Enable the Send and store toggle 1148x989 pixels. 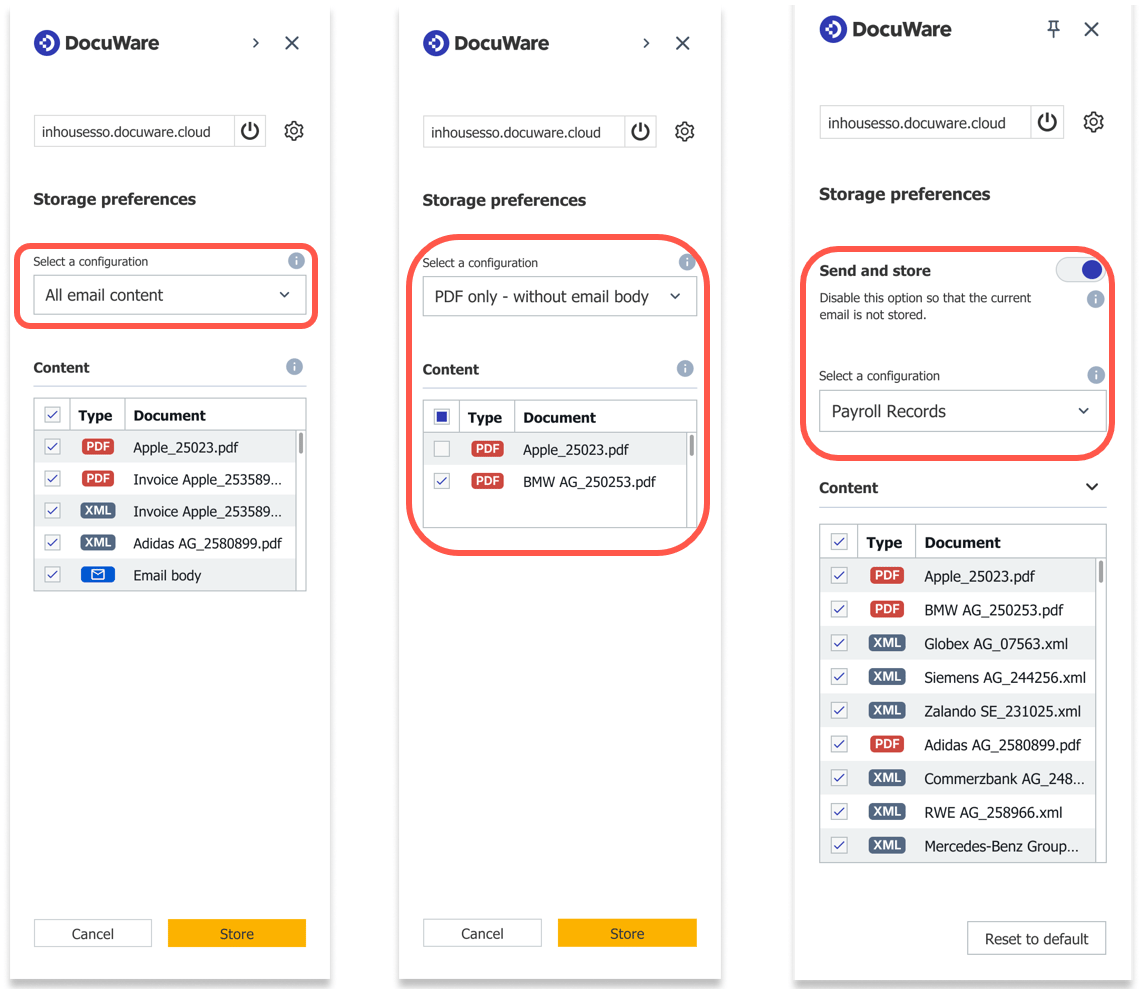pos(1080,269)
